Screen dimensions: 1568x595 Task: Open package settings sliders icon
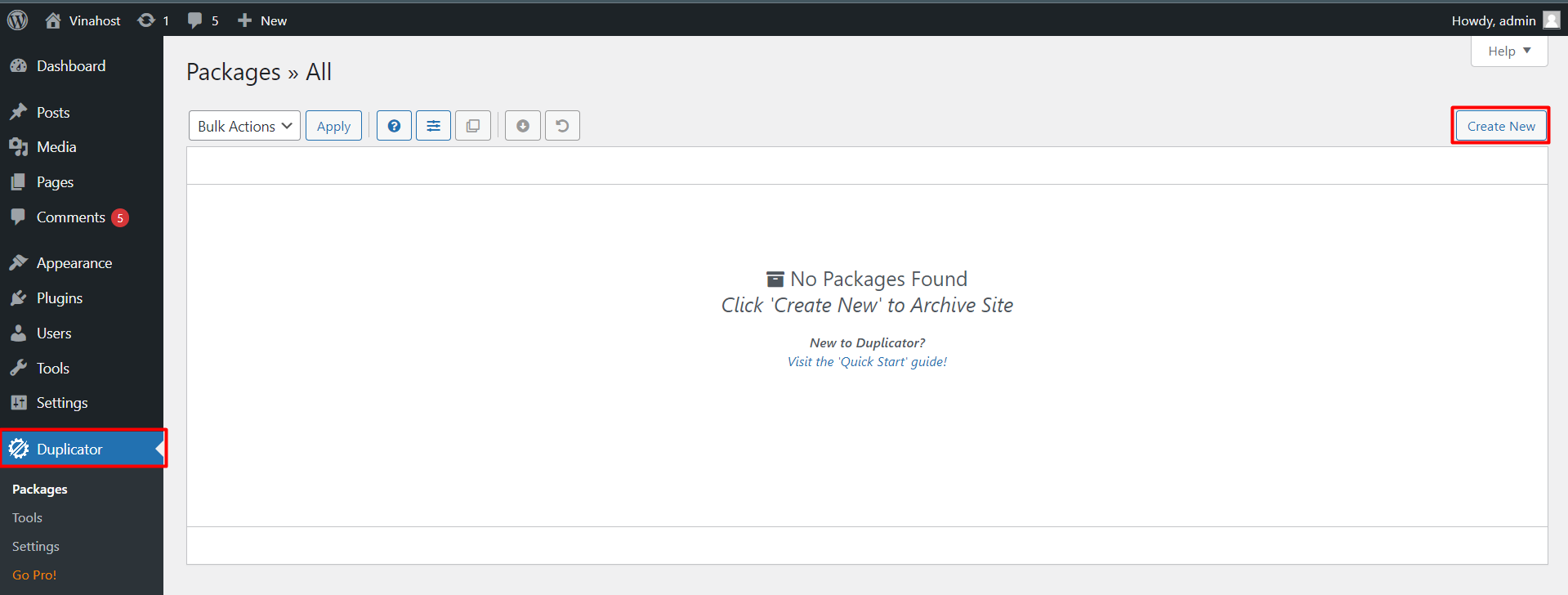(433, 126)
